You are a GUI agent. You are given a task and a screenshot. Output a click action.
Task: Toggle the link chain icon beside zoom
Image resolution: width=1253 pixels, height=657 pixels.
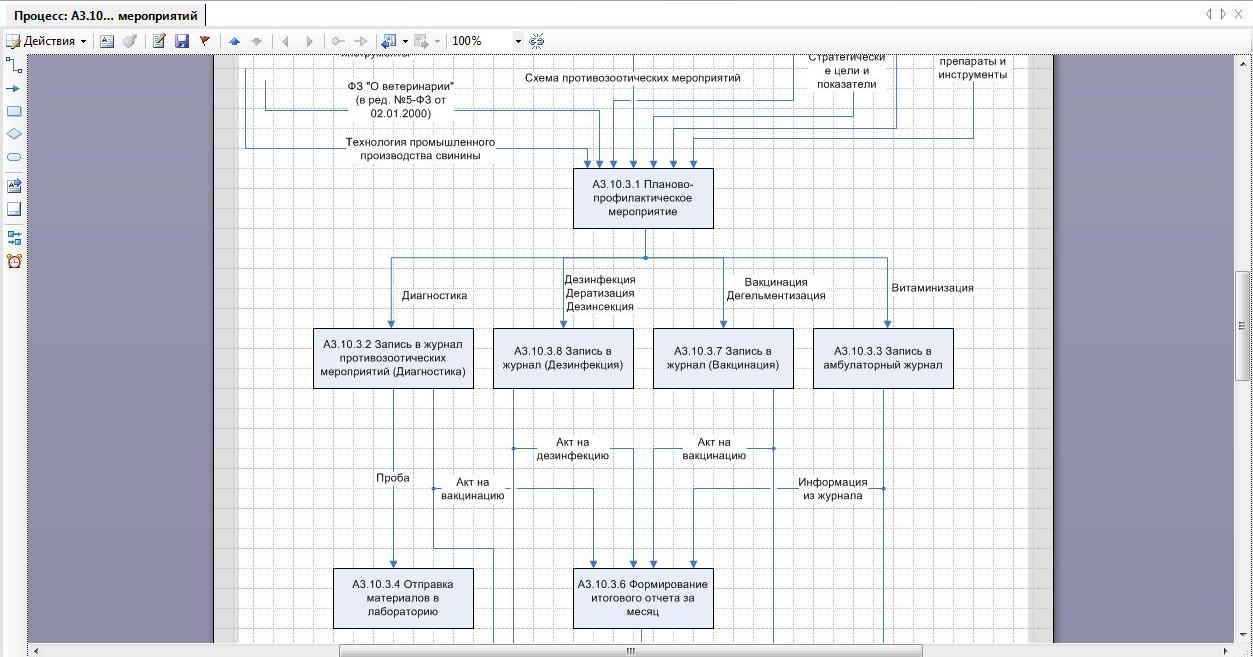[x=537, y=41]
